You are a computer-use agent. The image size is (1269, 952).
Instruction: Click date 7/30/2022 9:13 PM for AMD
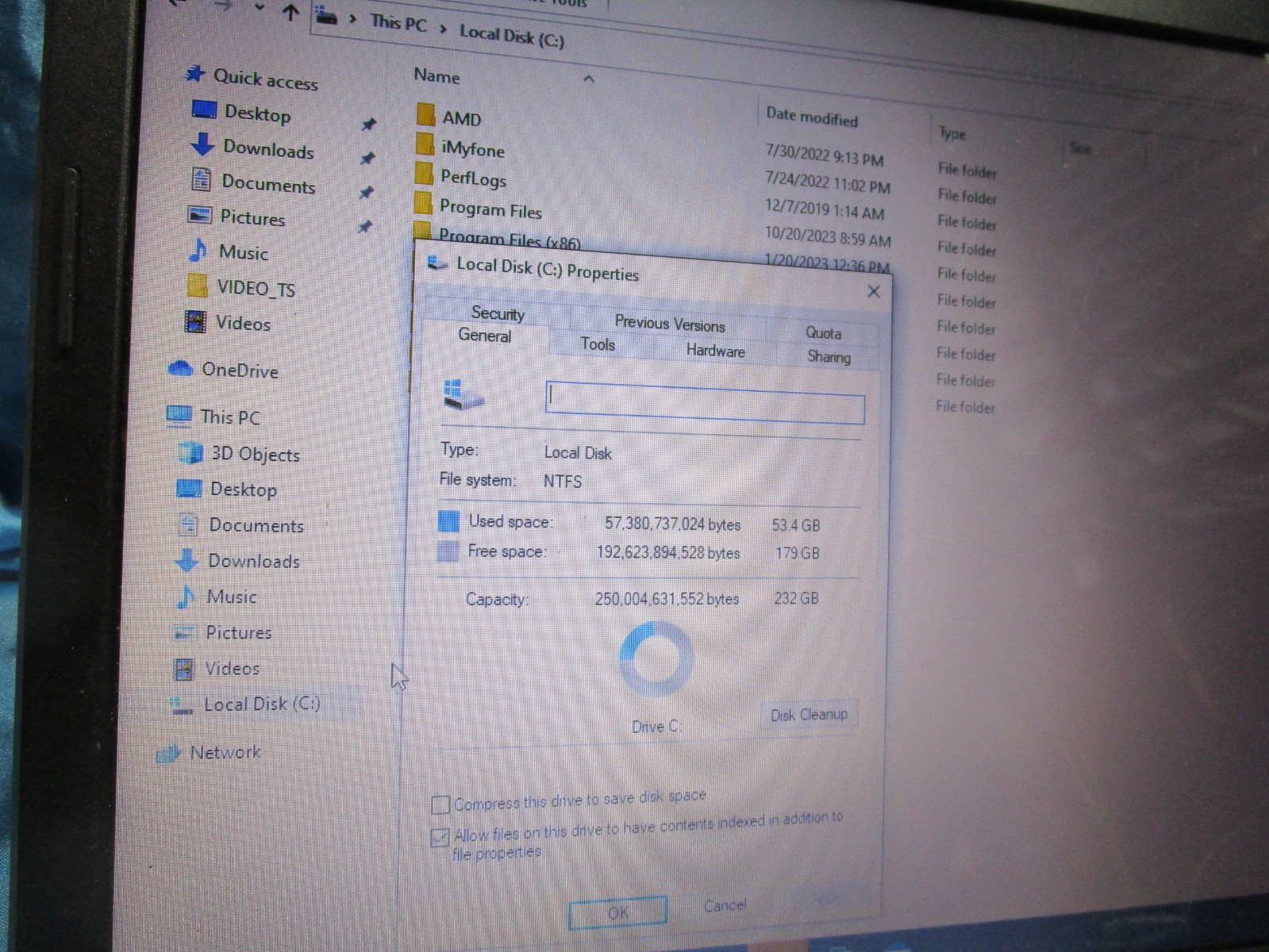pyautogui.click(x=823, y=155)
